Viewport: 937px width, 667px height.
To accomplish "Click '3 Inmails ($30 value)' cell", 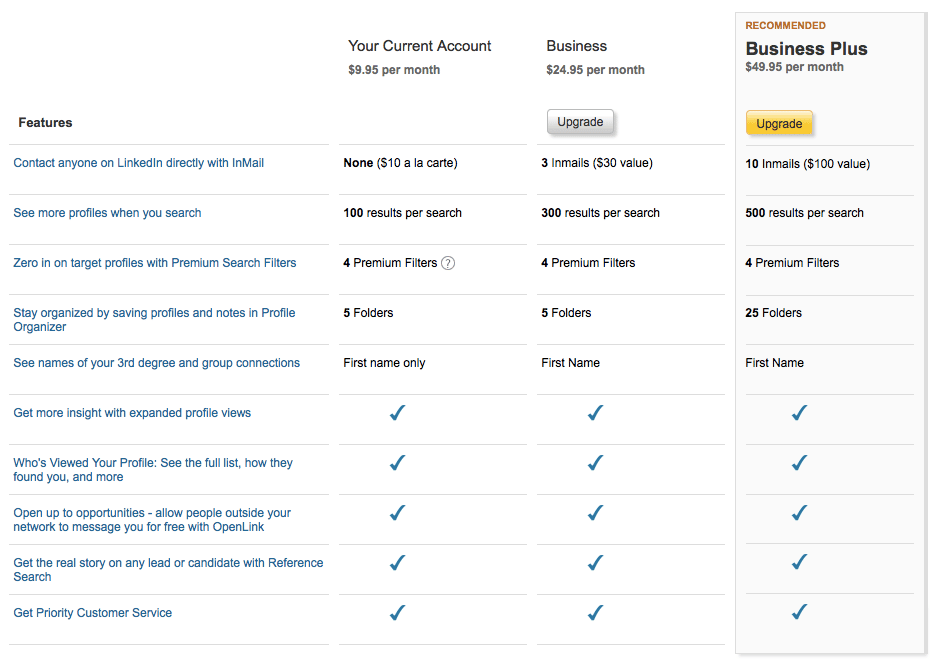I will click(596, 163).
